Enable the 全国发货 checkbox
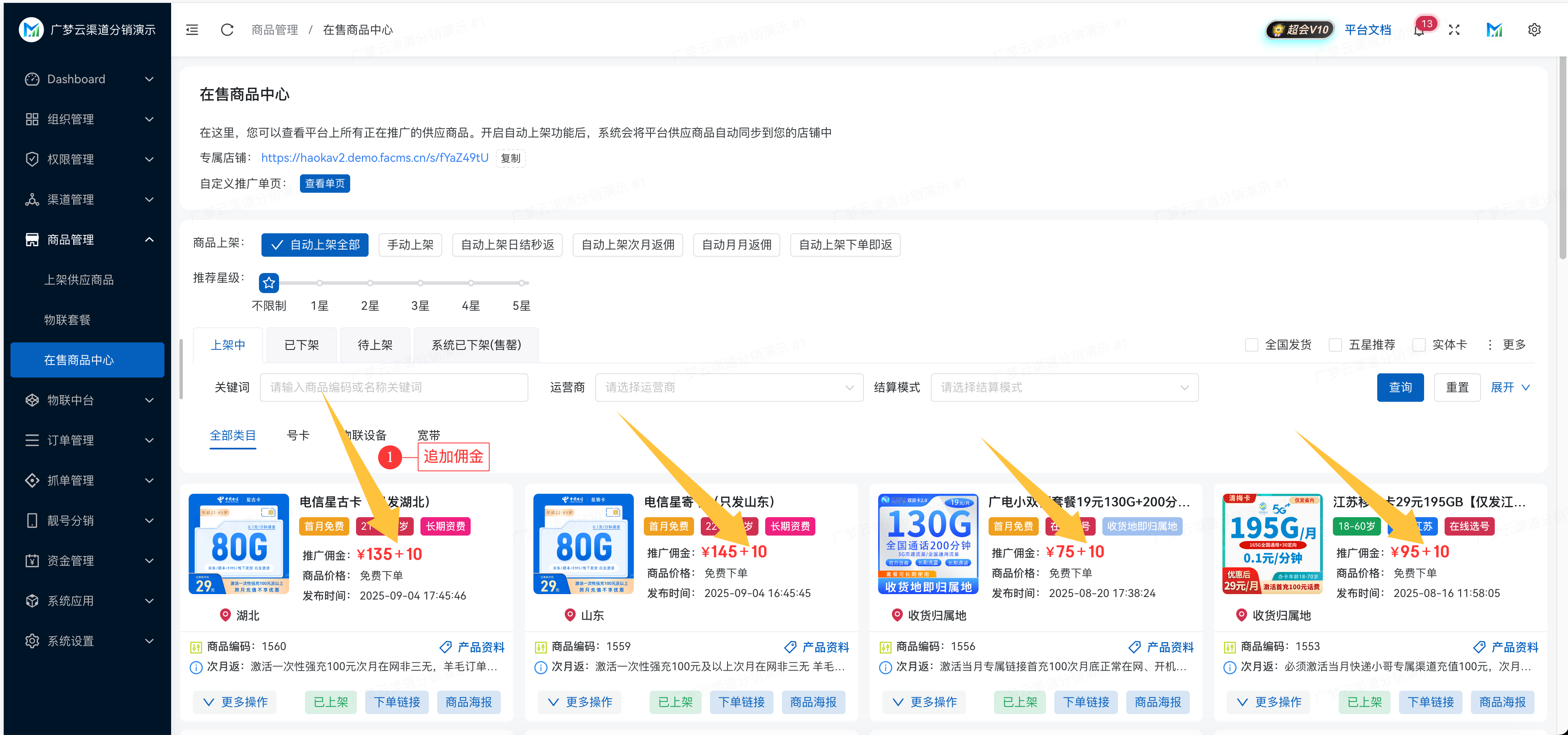The width and height of the screenshot is (1568, 735). 1251,345
